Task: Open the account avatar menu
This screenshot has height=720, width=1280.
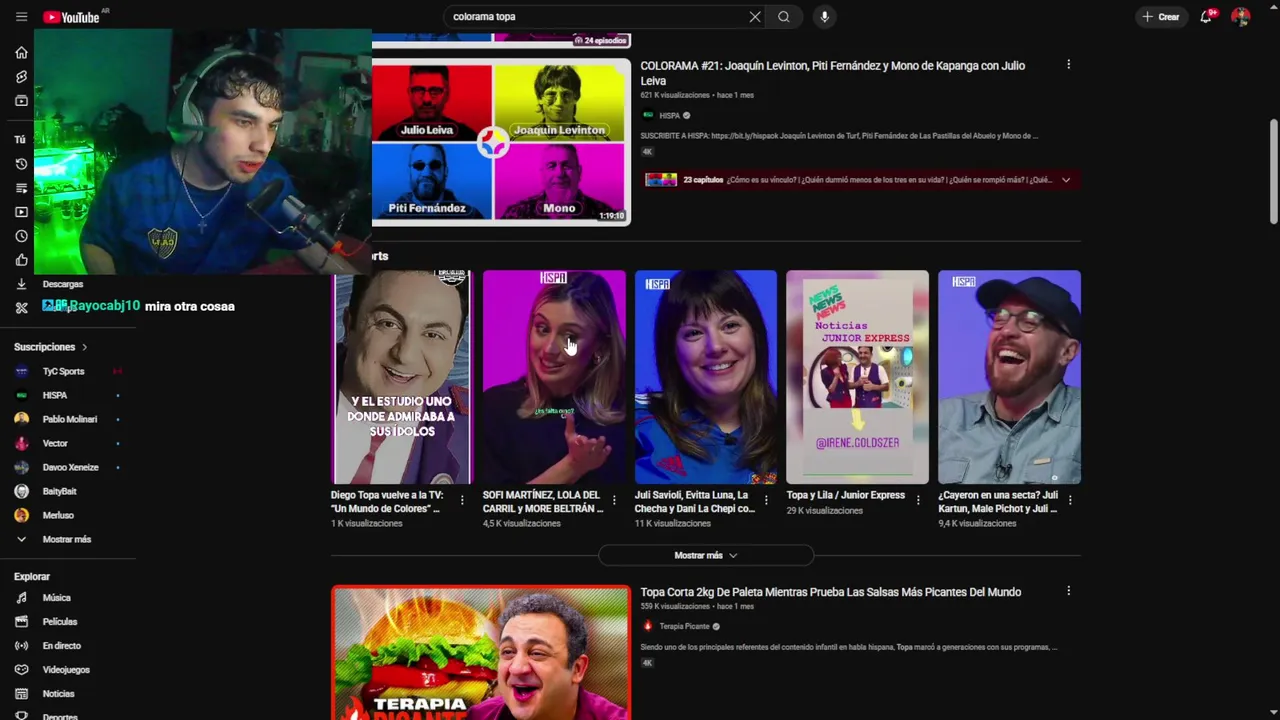Action: (x=1241, y=17)
